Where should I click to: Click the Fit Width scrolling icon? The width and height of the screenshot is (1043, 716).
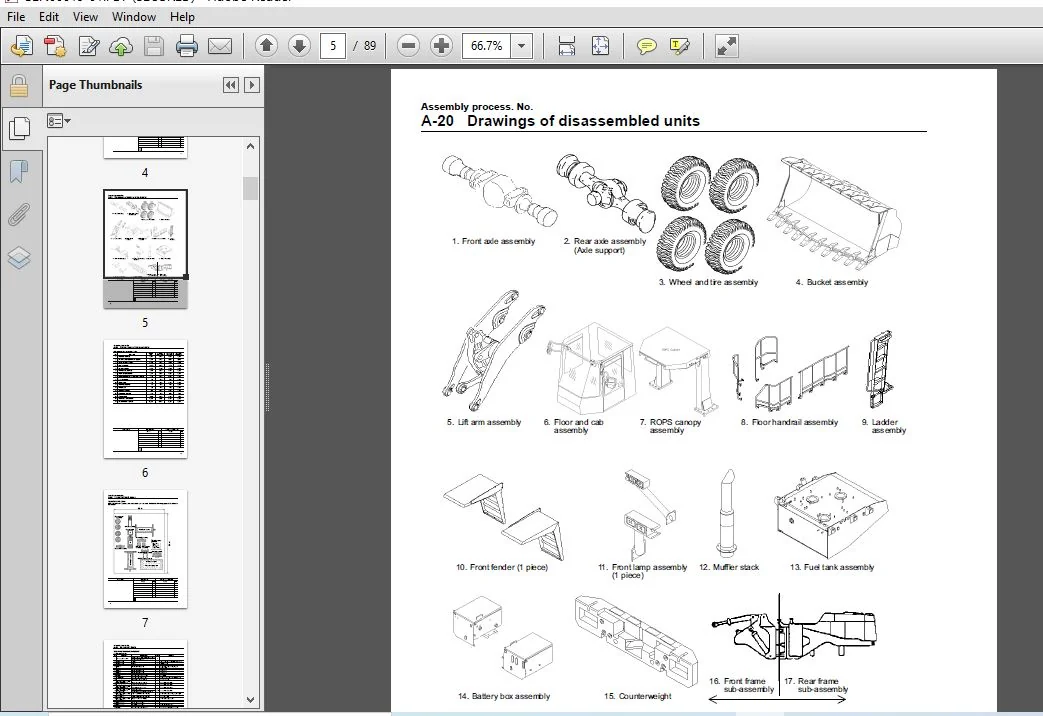(x=567, y=46)
